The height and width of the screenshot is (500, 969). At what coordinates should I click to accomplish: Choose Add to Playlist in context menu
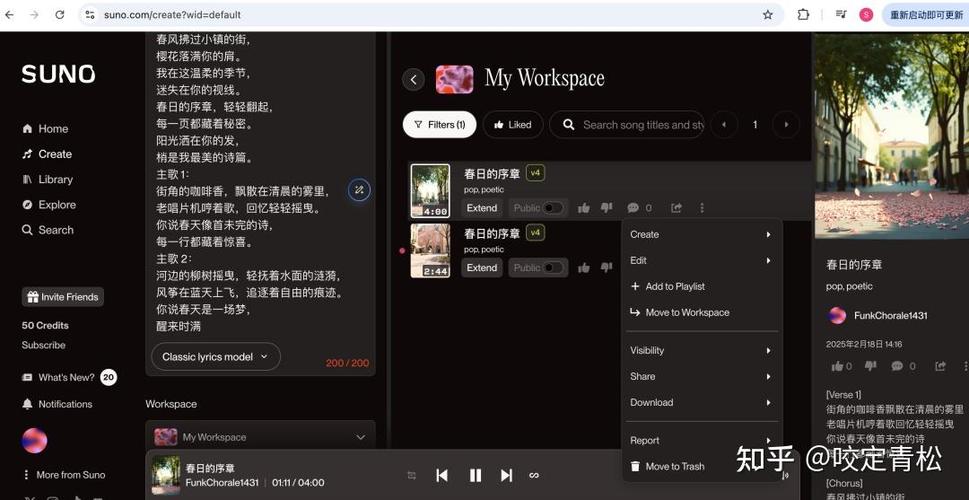tap(701, 287)
